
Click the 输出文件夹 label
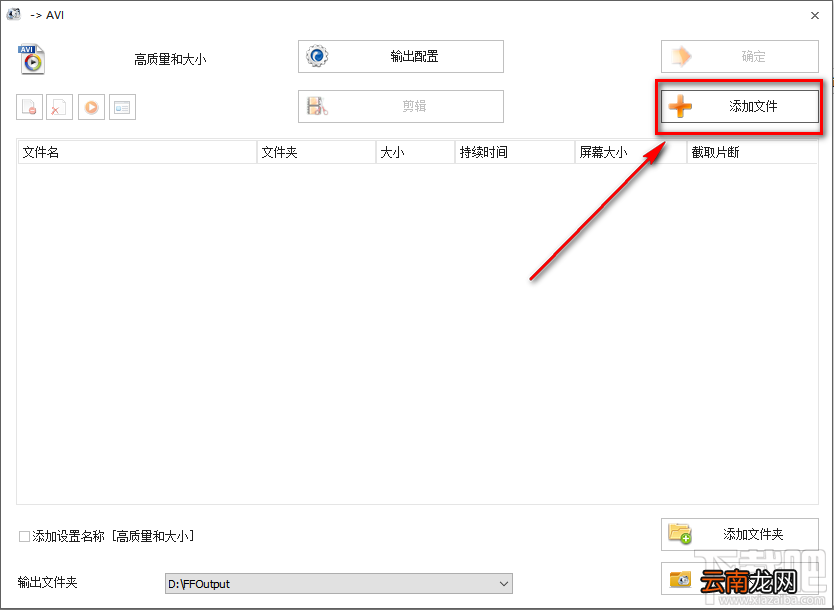[x=47, y=582]
